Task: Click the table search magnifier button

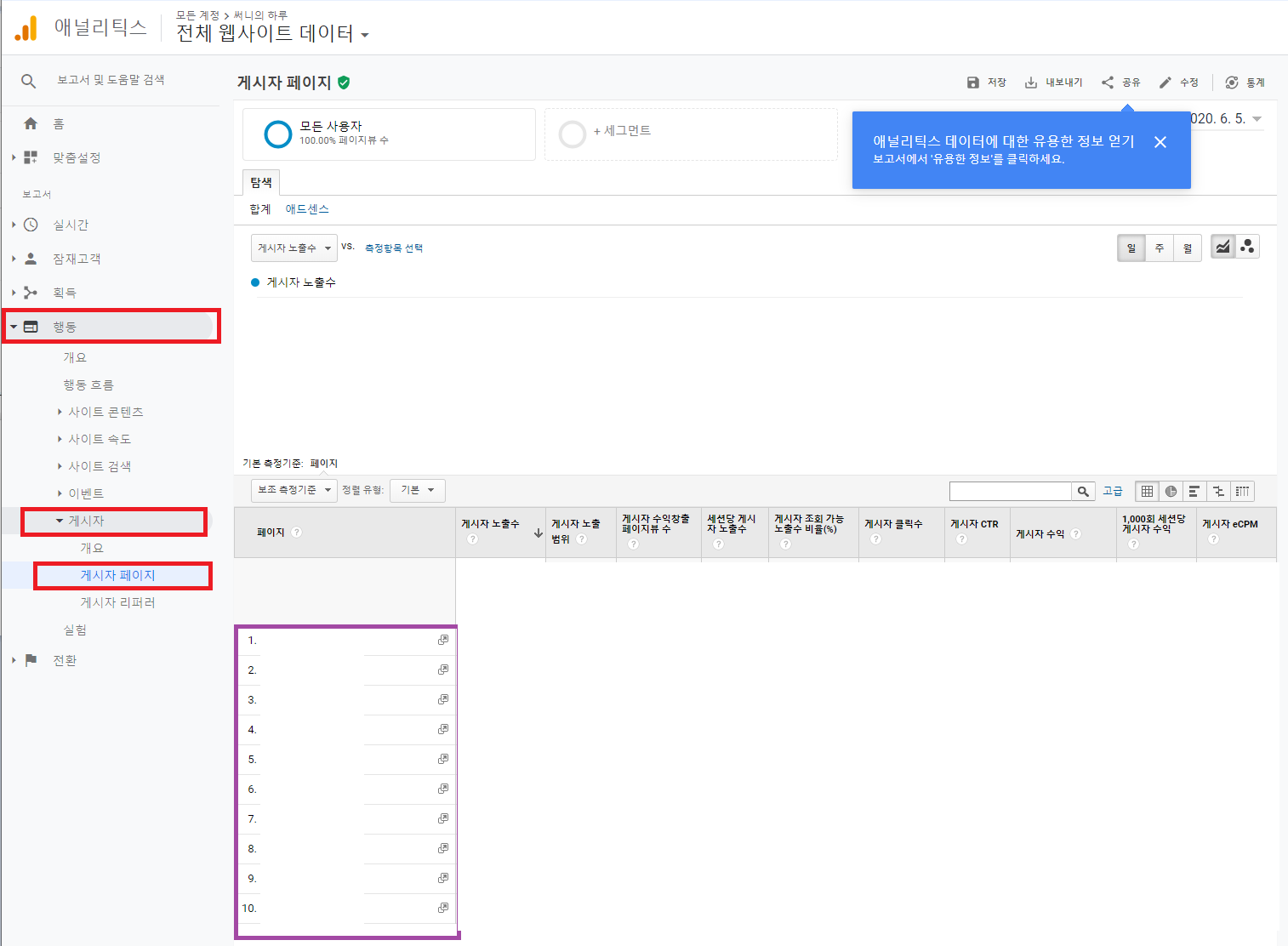Action: click(x=1083, y=491)
